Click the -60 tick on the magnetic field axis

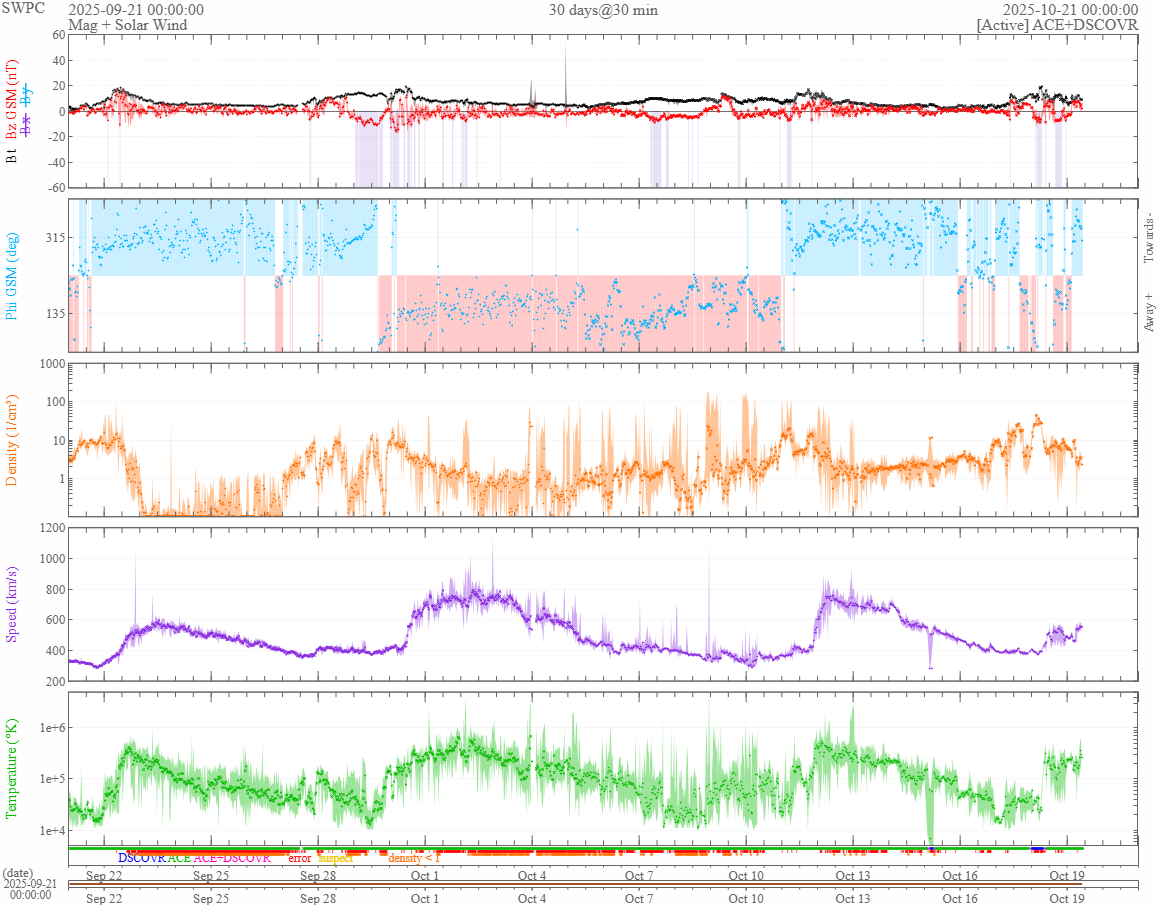click(x=57, y=187)
